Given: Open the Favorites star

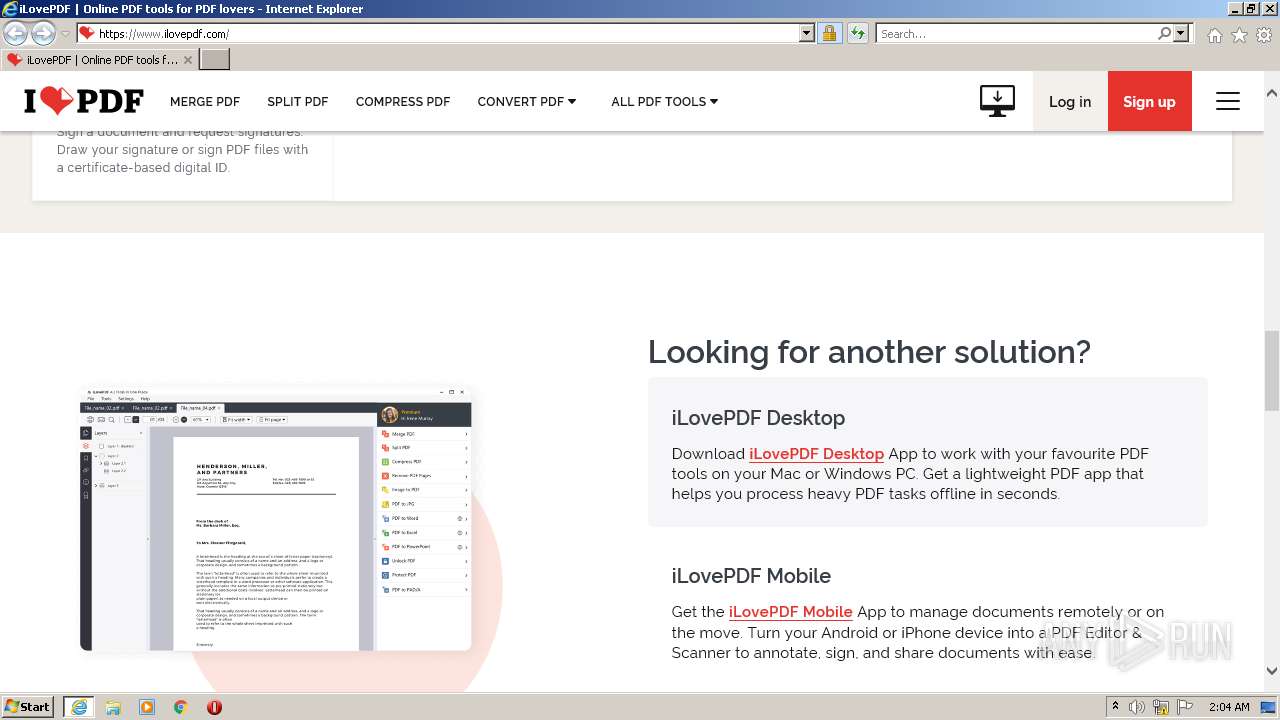Looking at the screenshot, I should [x=1239, y=35].
